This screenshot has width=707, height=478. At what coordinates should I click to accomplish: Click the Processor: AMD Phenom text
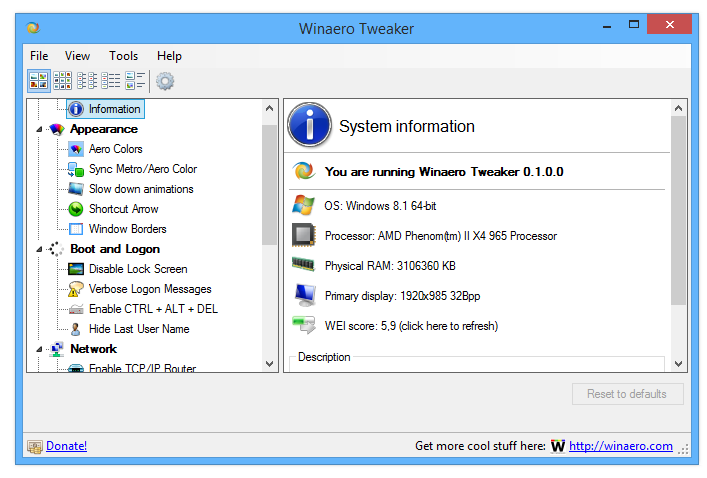click(x=441, y=236)
